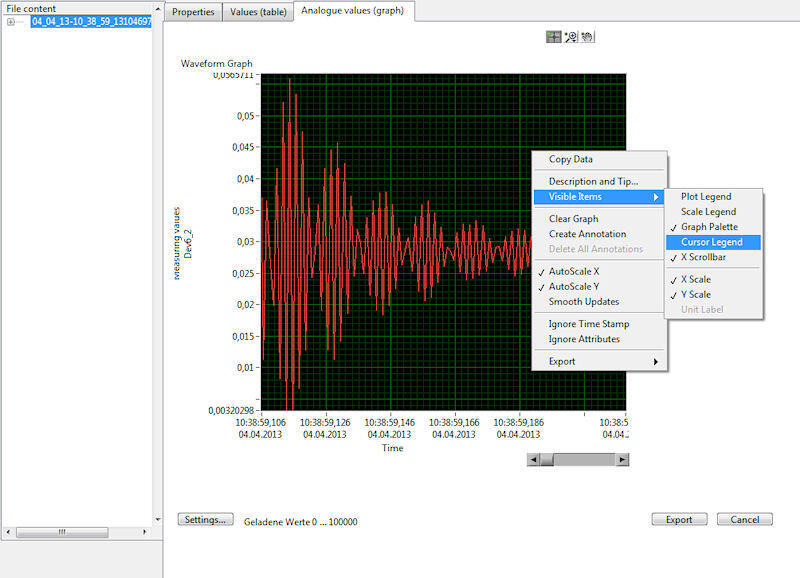Expand the loaded measurement file node
This screenshot has height=578, width=800.
pos(10,20)
